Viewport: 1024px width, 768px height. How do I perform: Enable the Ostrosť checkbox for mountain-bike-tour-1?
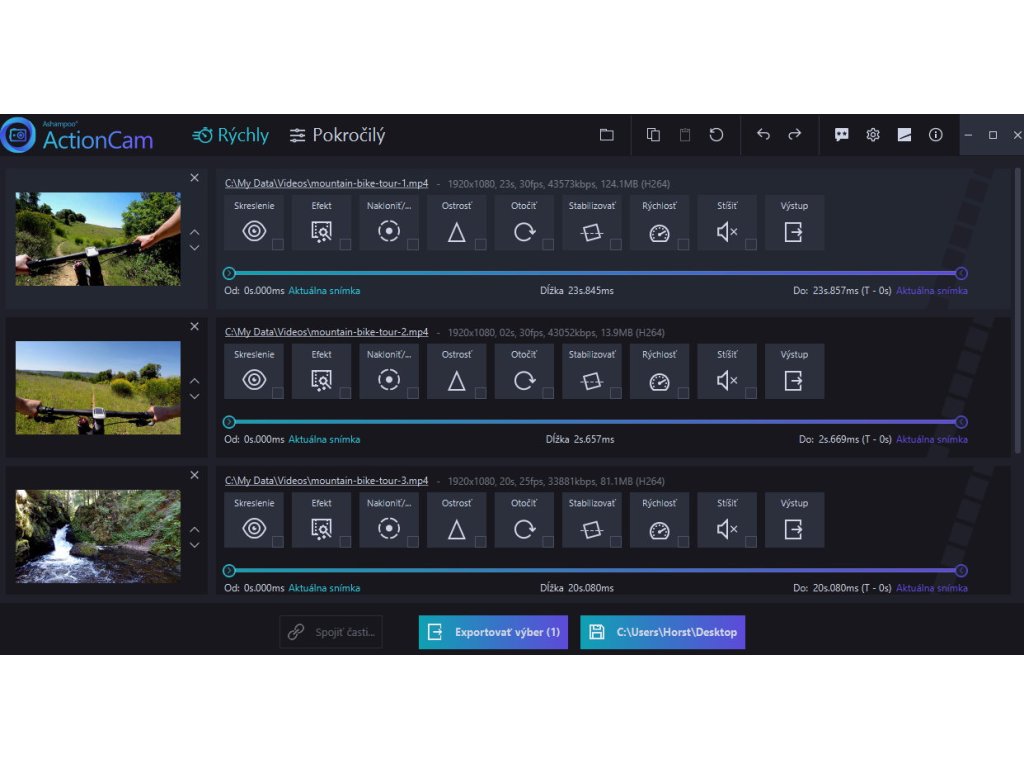(x=480, y=245)
